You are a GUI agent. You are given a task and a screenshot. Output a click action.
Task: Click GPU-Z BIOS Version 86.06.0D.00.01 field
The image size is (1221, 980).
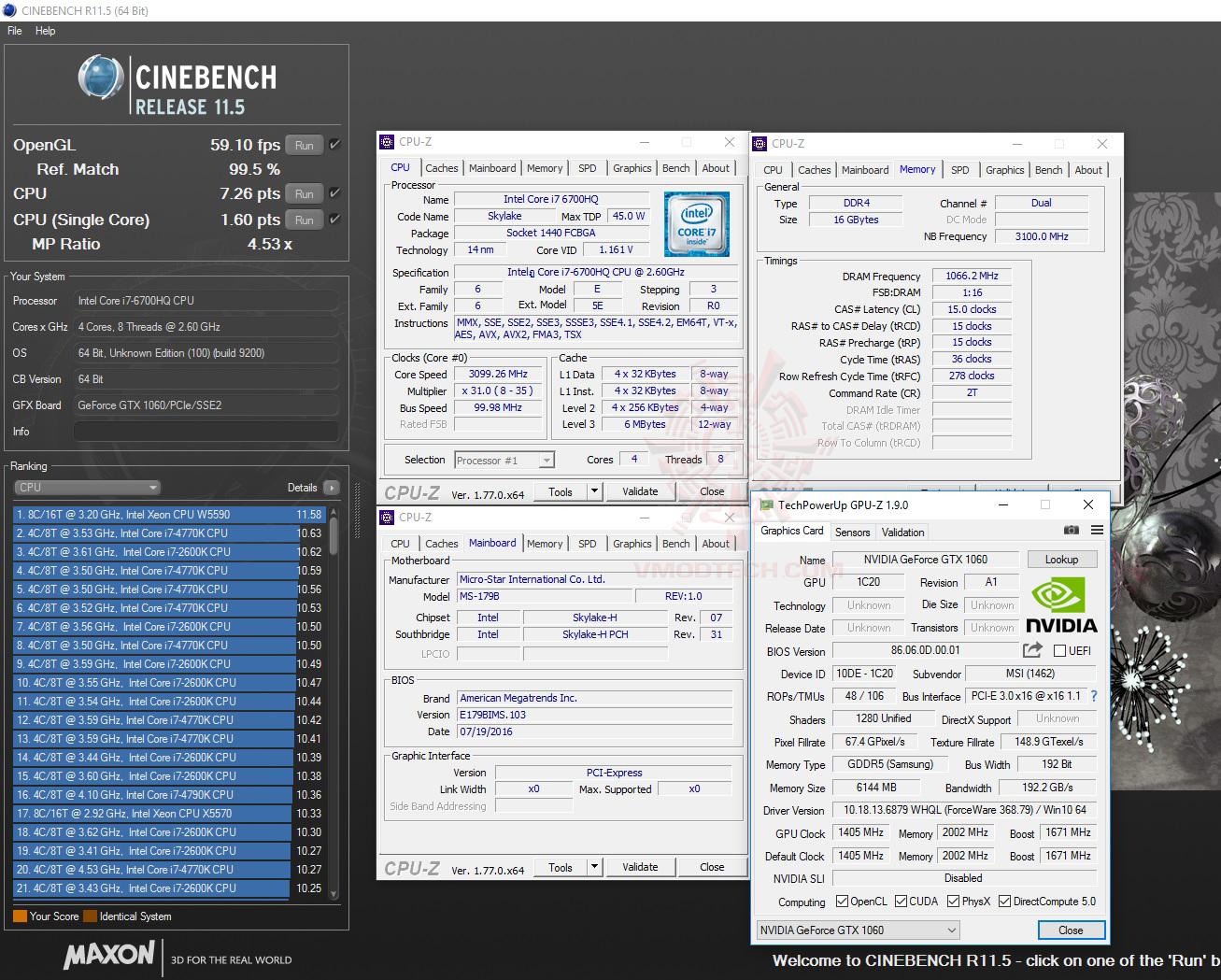[x=925, y=650]
